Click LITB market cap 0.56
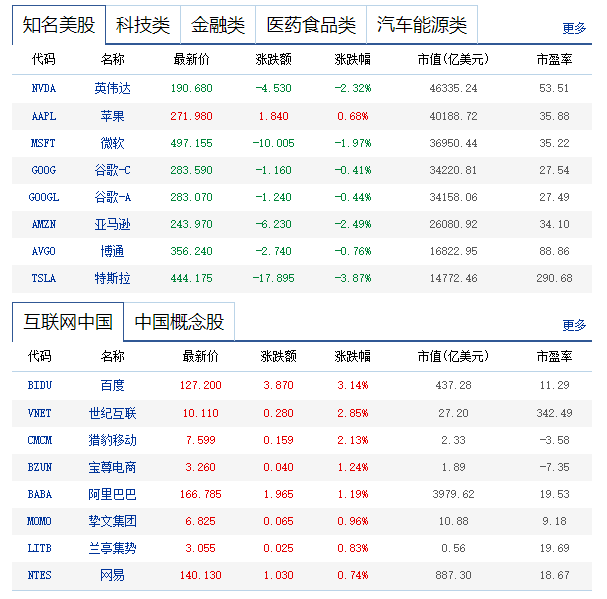Image resolution: width=607 pixels, height=599 pixels. click(x=453, y=548)
